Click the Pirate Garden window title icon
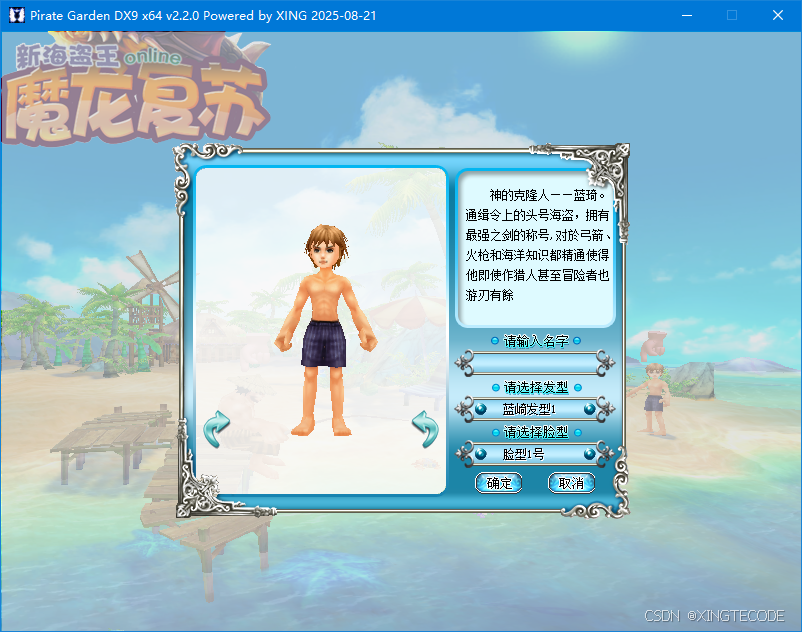Image resolution: width=802 pixels, height=632 pixels. pos(17,15)
